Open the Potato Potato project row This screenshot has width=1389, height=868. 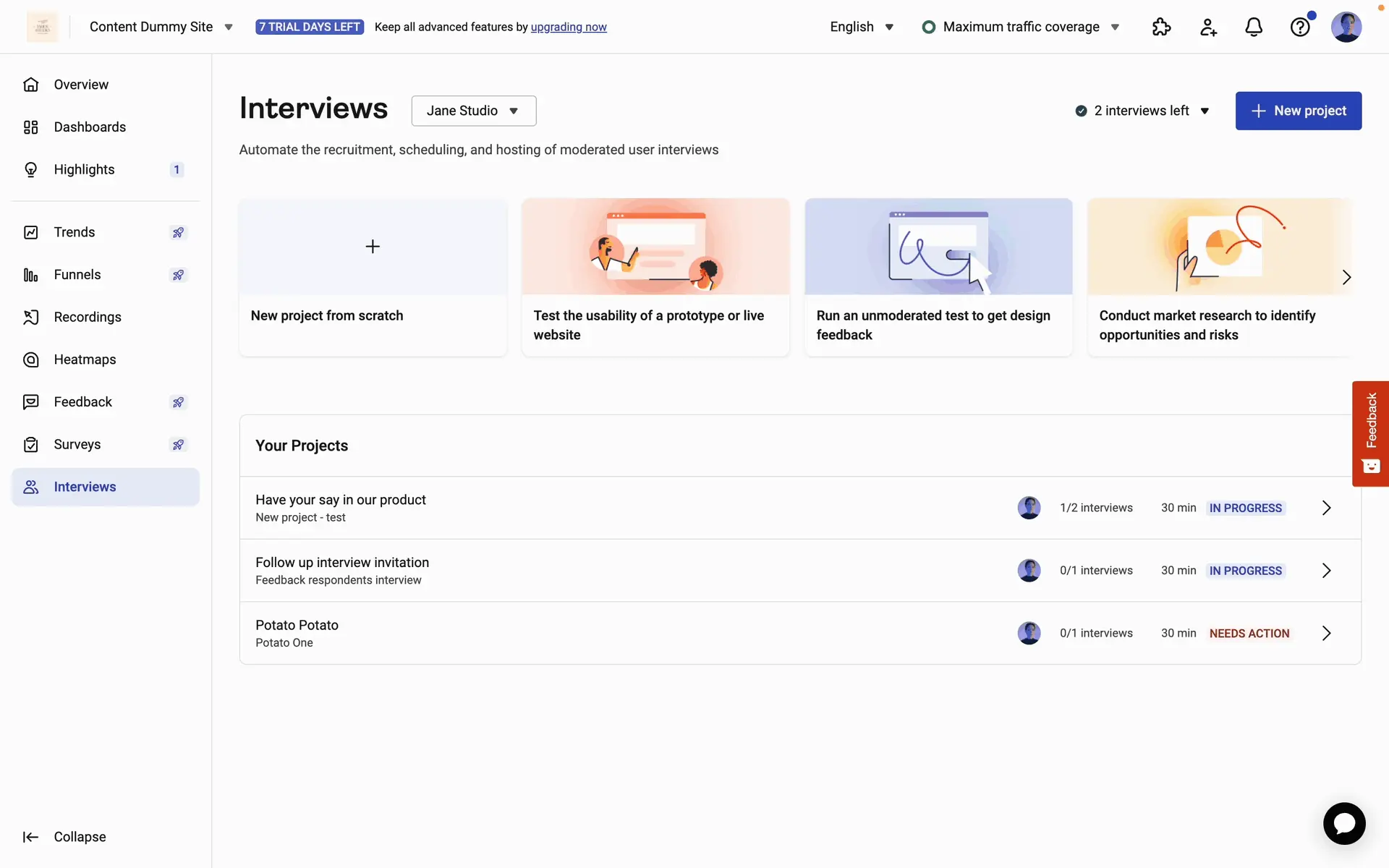799,633
